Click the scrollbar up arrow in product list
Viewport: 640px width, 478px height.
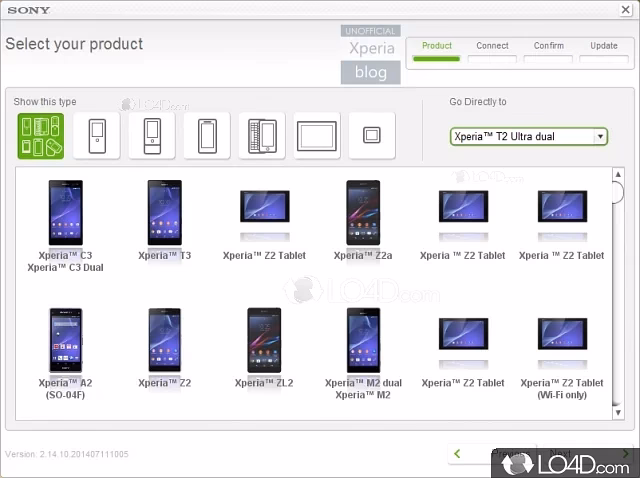coord(618,174)
